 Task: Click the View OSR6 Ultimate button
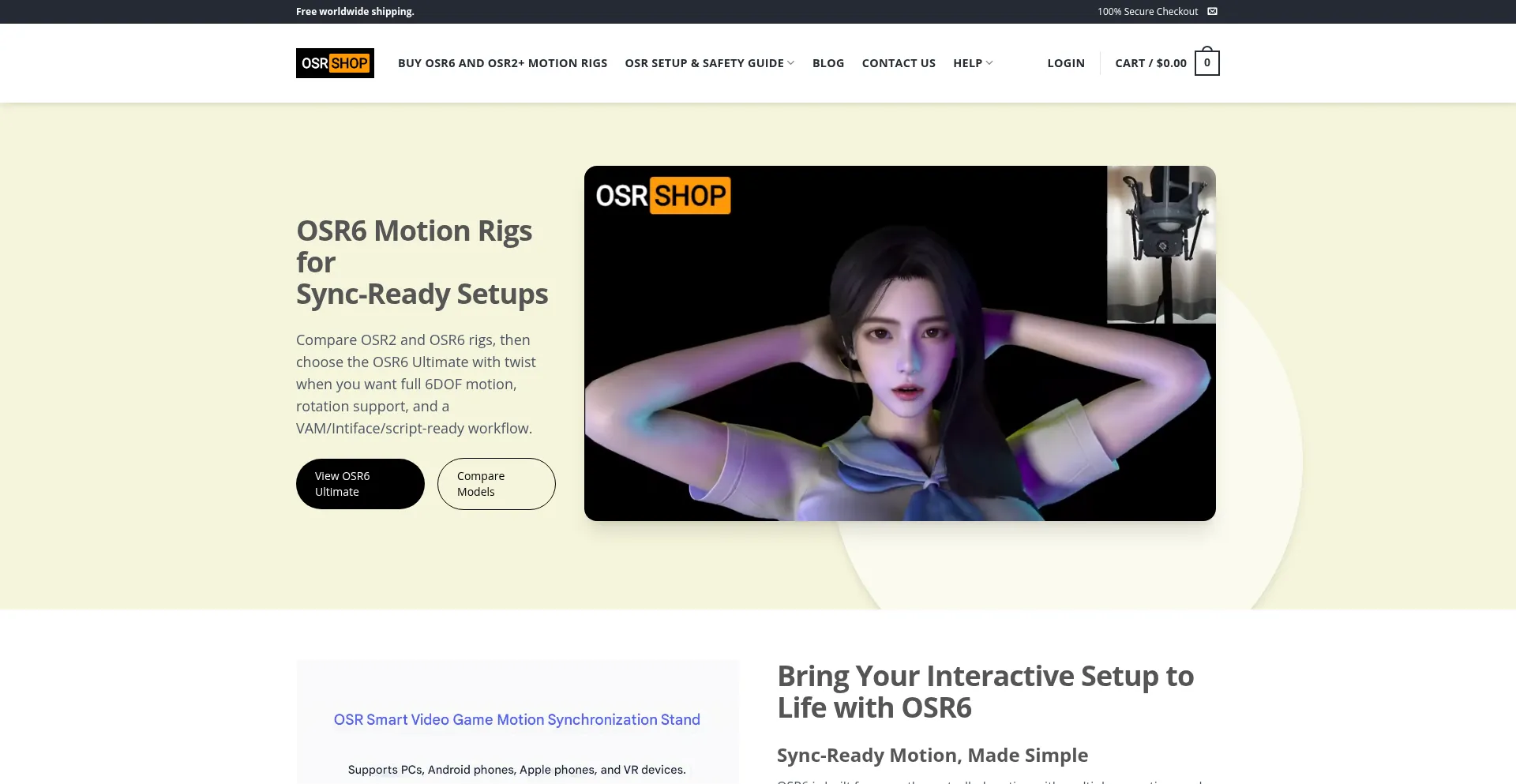[x=360, y=484]
